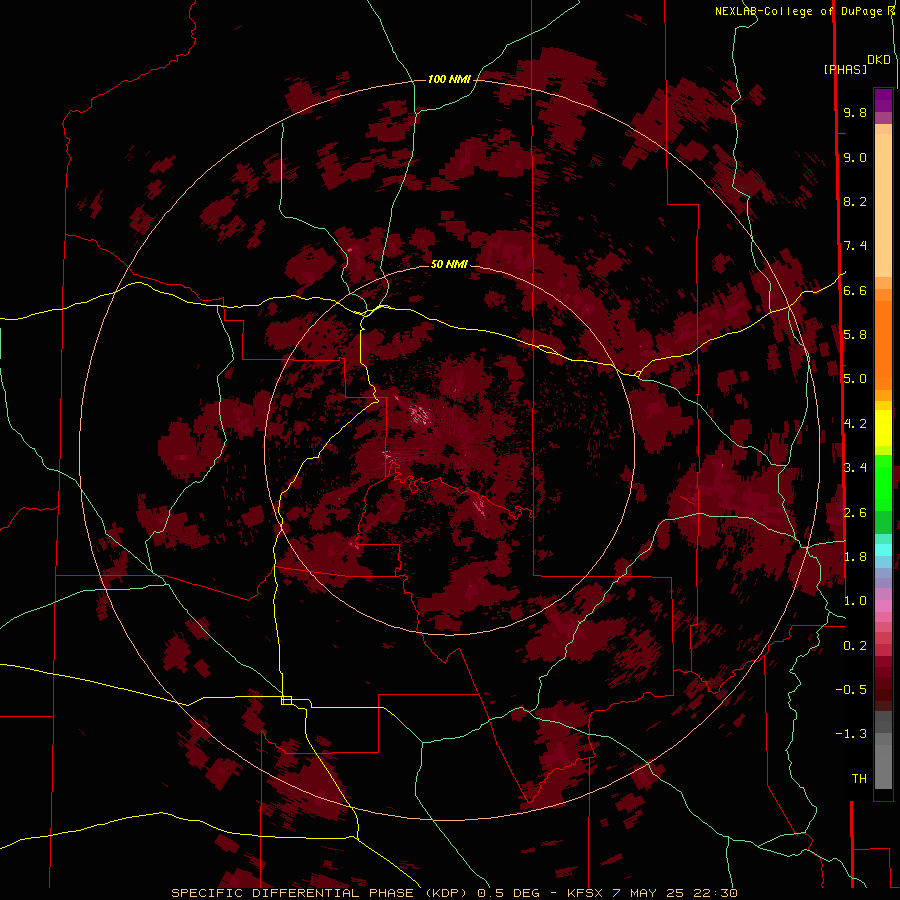Screen dimensions: 900x900
Task: Click the 6.6 value on the scale
Action: (855, 290)
